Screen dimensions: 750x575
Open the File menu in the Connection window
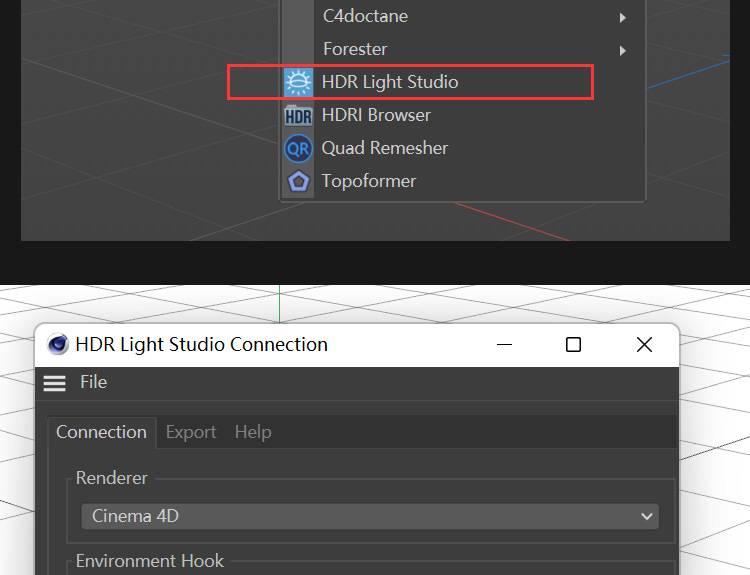(x=93, y=382)
